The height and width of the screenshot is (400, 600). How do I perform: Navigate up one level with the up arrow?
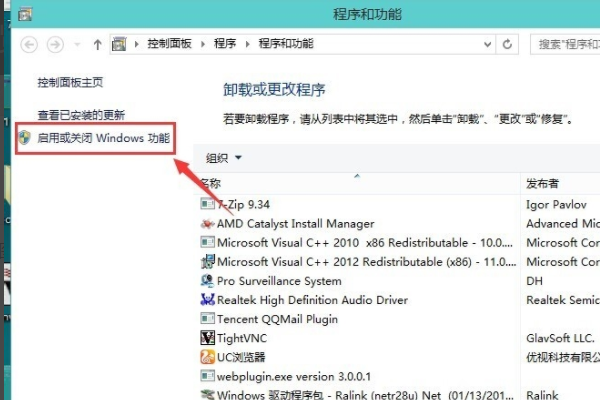(x=97, y=45)
